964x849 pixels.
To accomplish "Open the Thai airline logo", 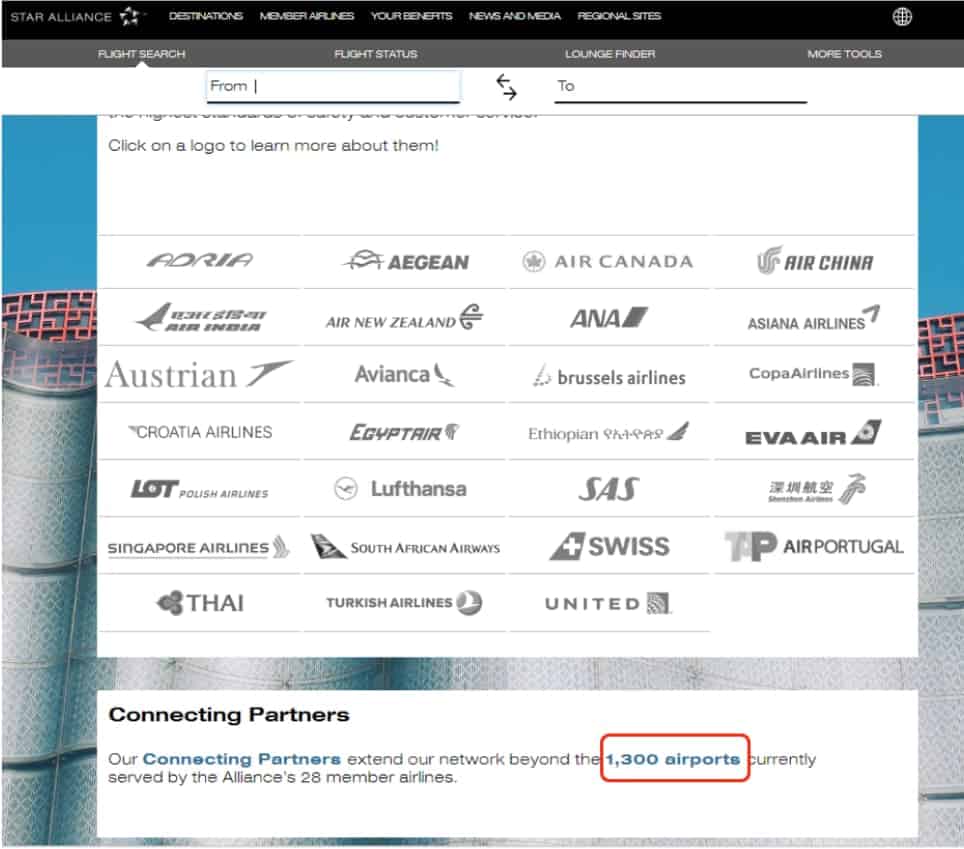I will 200,603.
